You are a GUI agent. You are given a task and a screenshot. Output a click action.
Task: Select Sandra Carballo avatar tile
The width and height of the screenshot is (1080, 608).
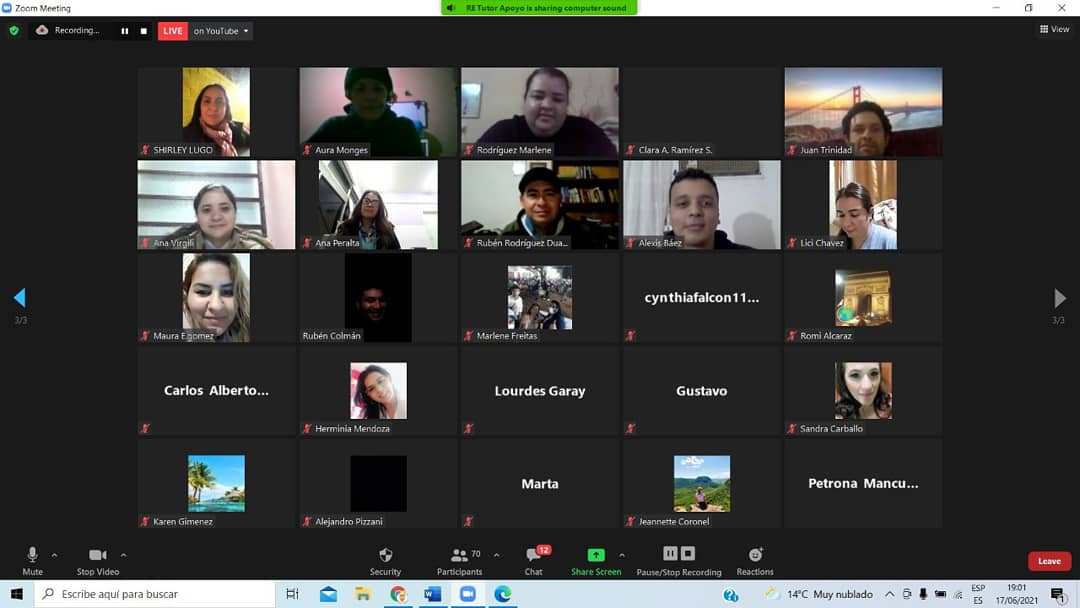click(x=863, y=390)
